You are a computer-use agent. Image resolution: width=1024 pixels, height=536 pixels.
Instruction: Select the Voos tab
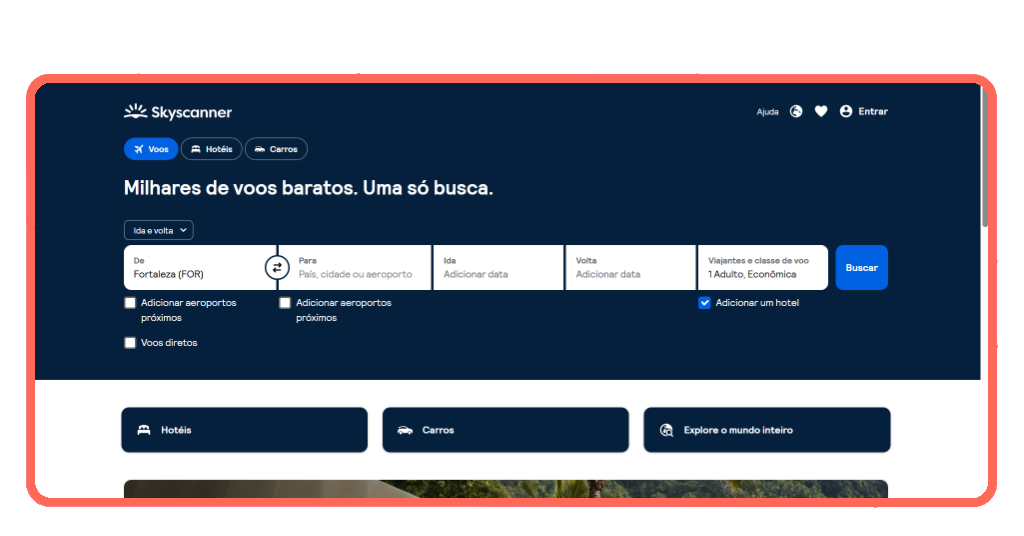click(x=151, y=149)
